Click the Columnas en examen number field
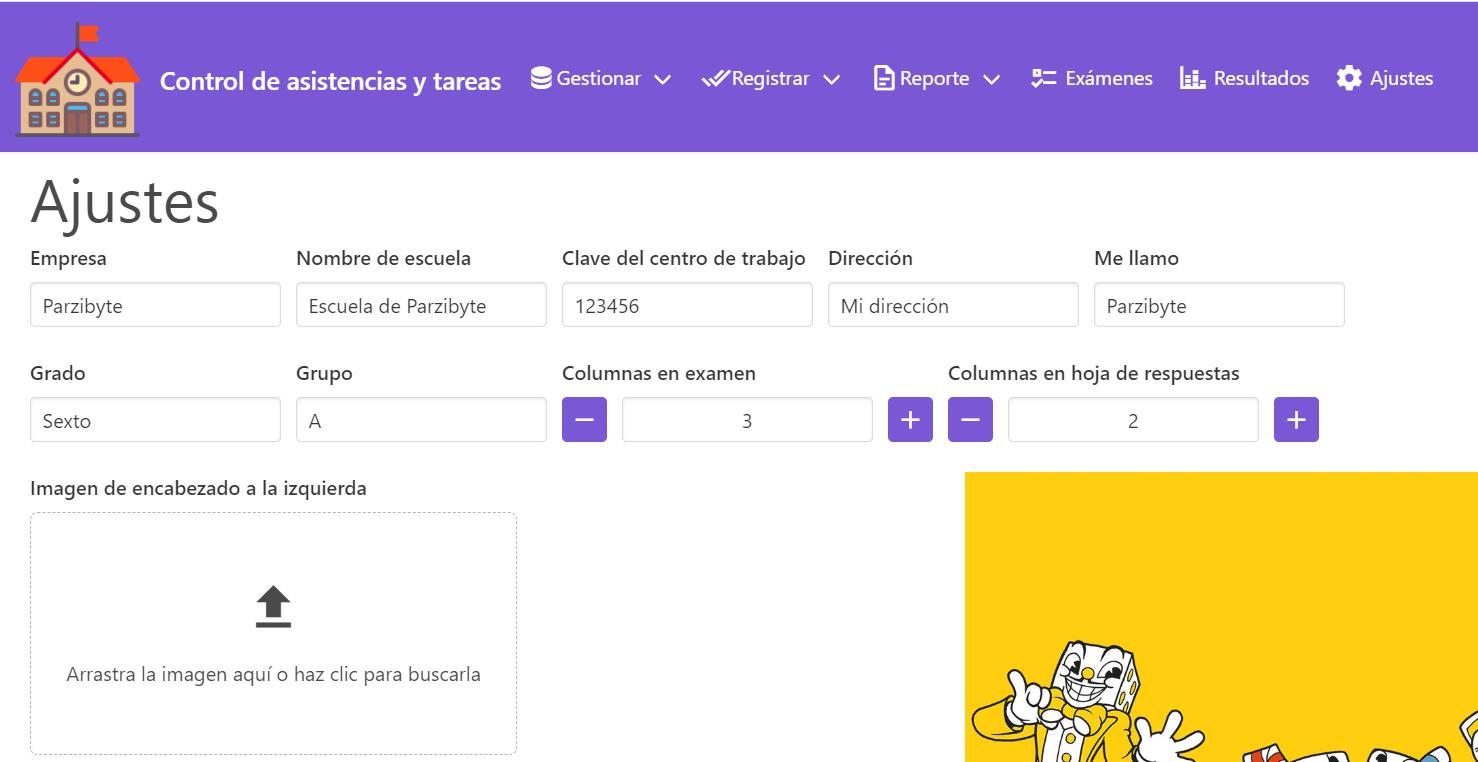 [x=747, y=420]
